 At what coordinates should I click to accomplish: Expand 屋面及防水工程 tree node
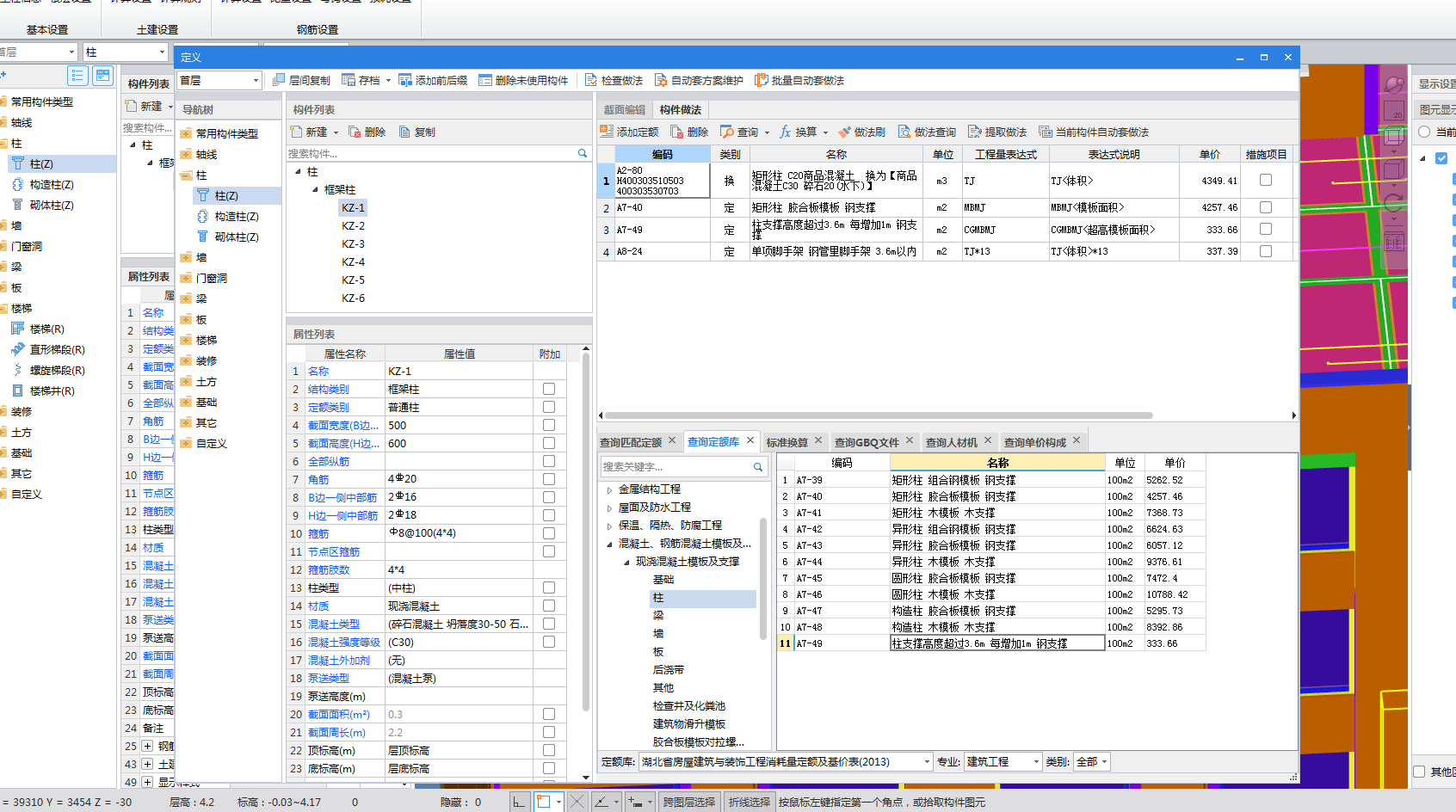[610, 507]
